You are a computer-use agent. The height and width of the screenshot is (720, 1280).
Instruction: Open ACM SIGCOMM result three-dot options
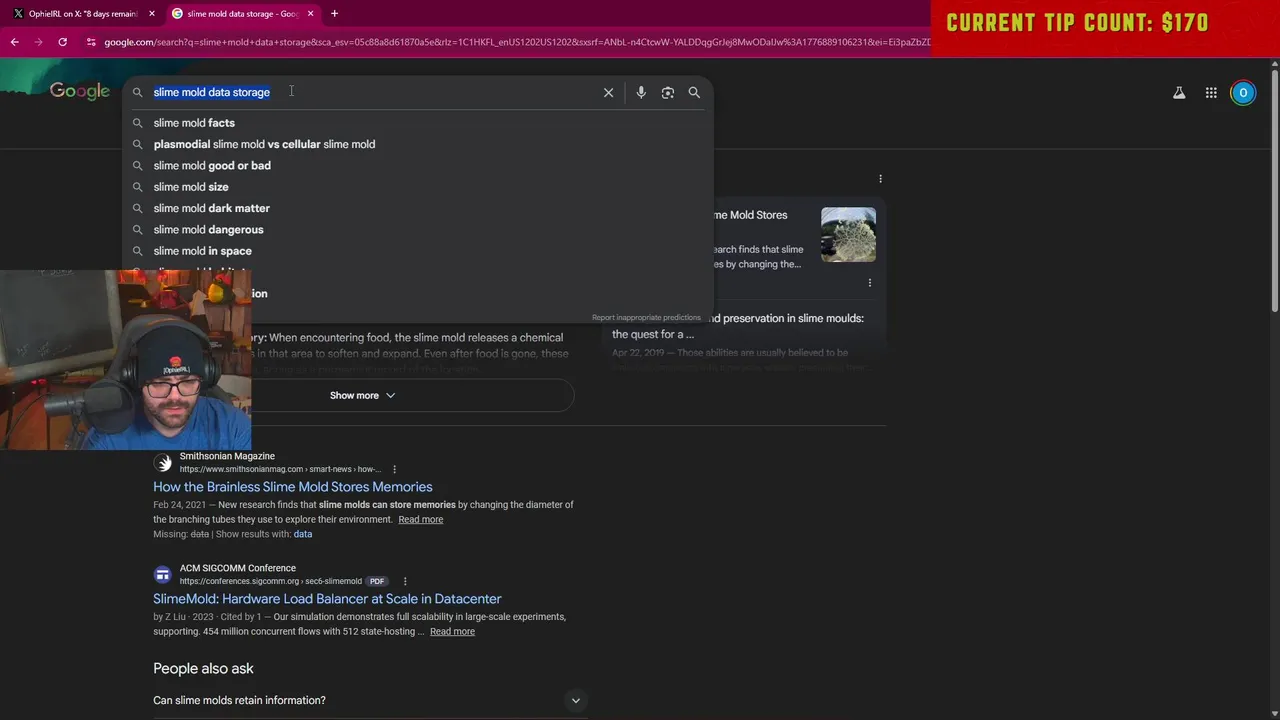point(405,581)
